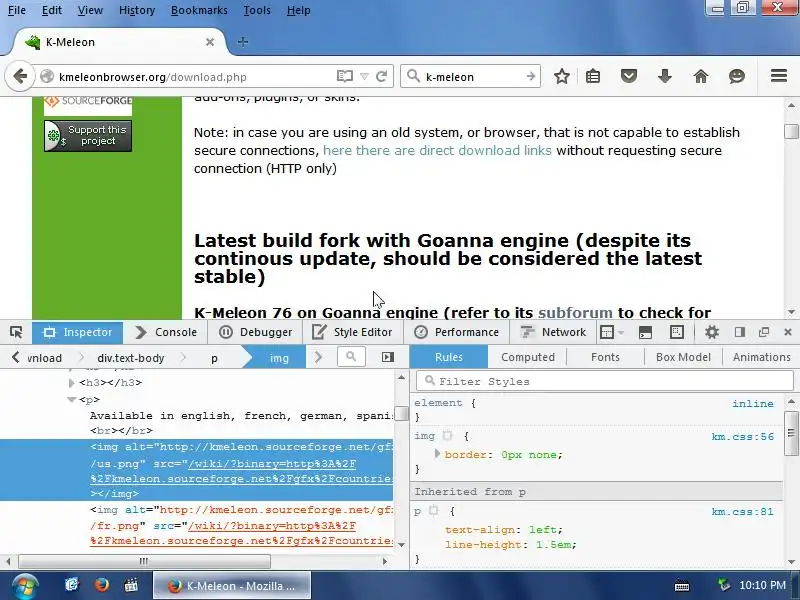Open the Bookmarks menu
This screenshot has width=800, height=600.
199,10
